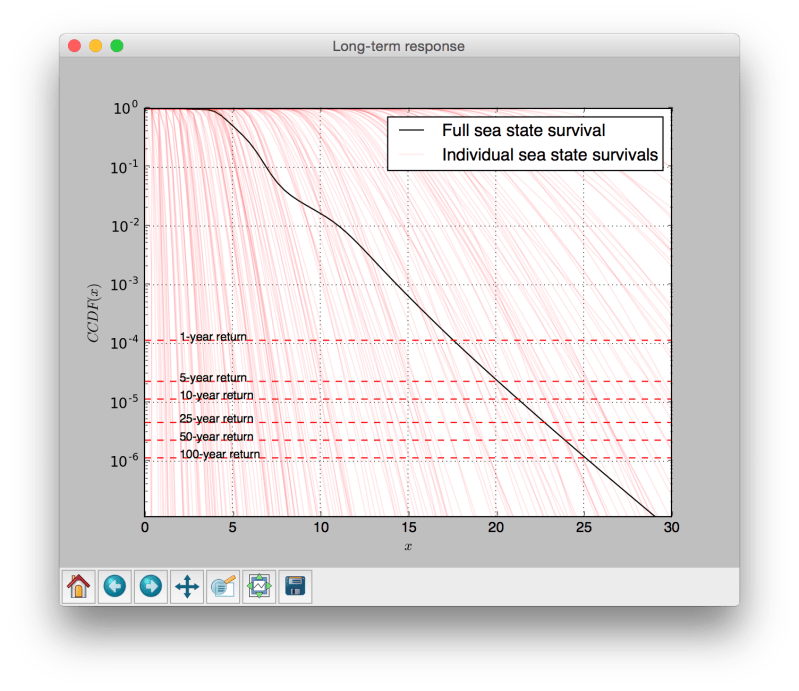Reset the plot with the Home icon
The height and width of the screenshot is (691, 799).
point(78,587)
